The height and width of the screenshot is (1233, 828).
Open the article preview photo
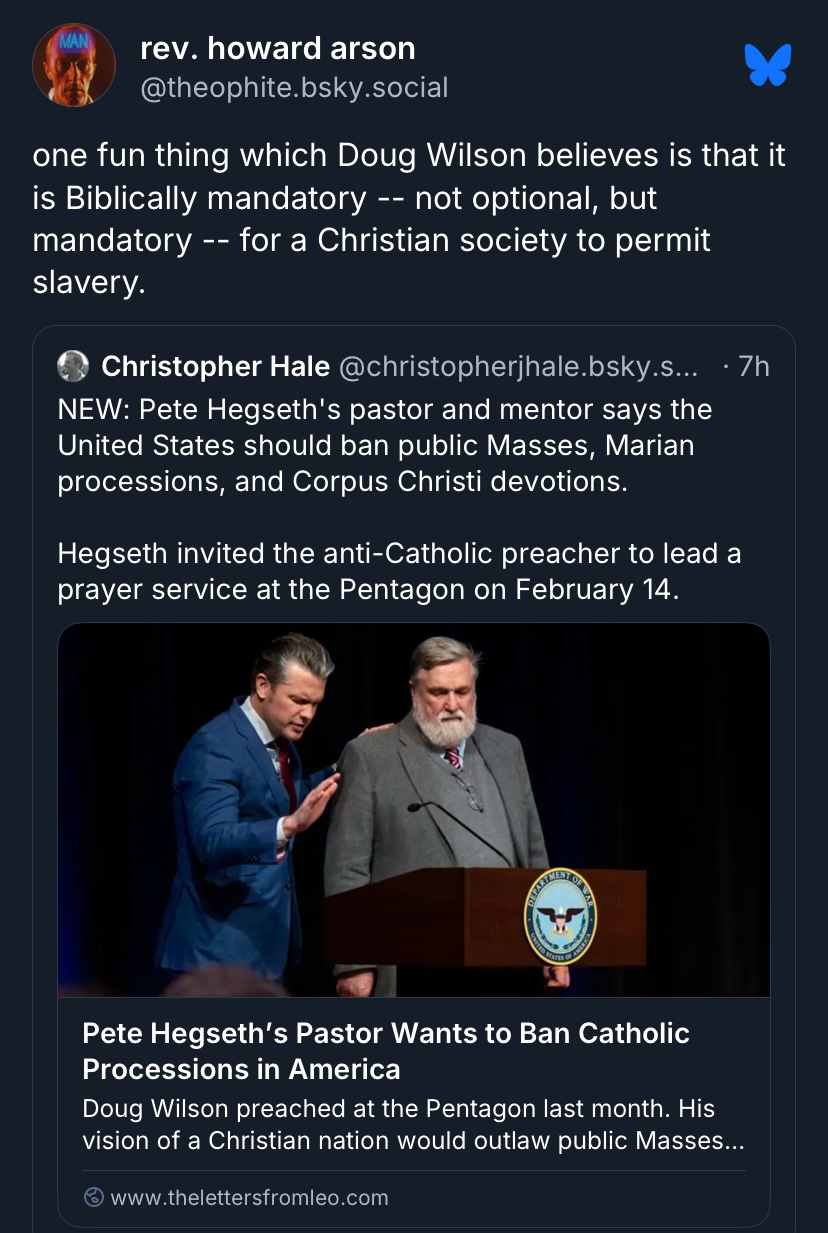(413, 809)
